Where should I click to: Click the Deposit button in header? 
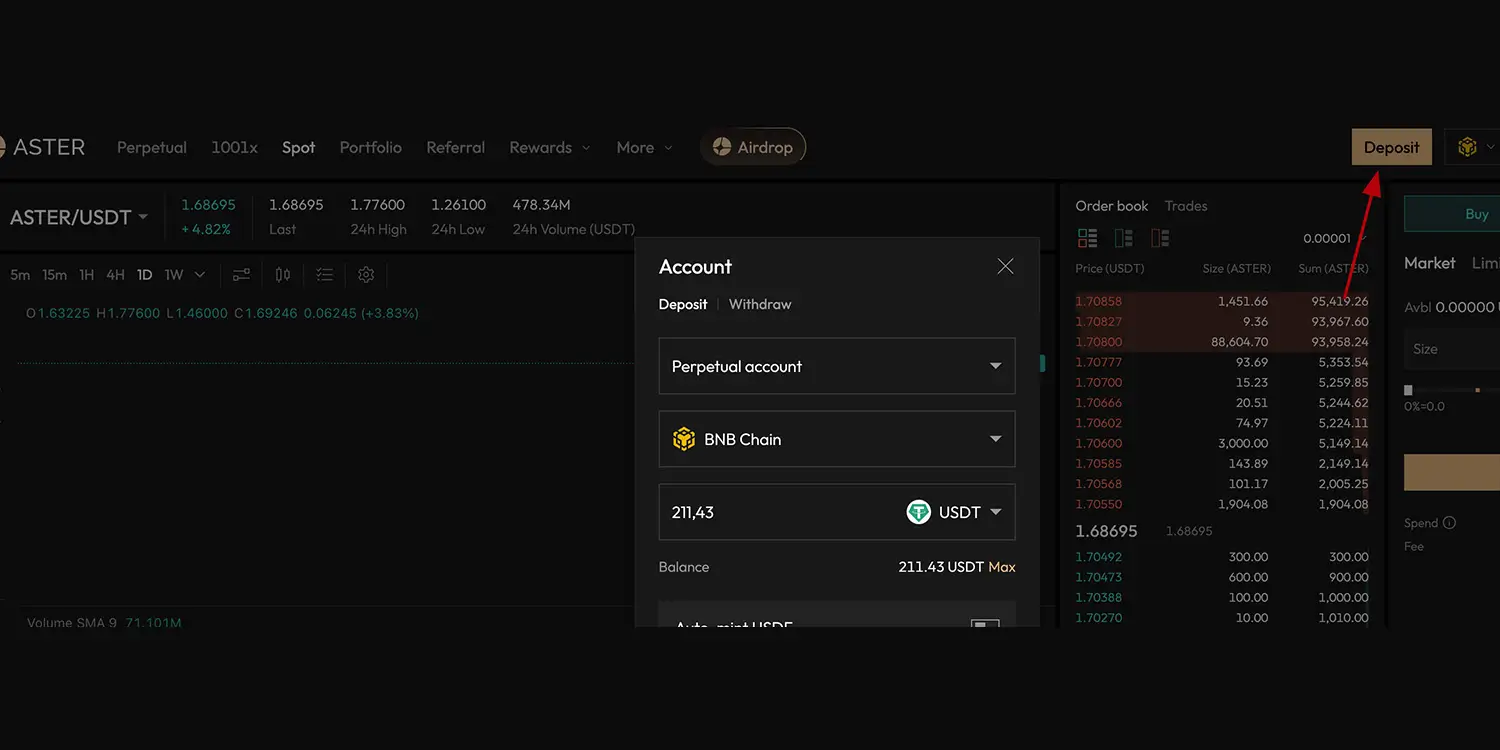coord(1391,147)
